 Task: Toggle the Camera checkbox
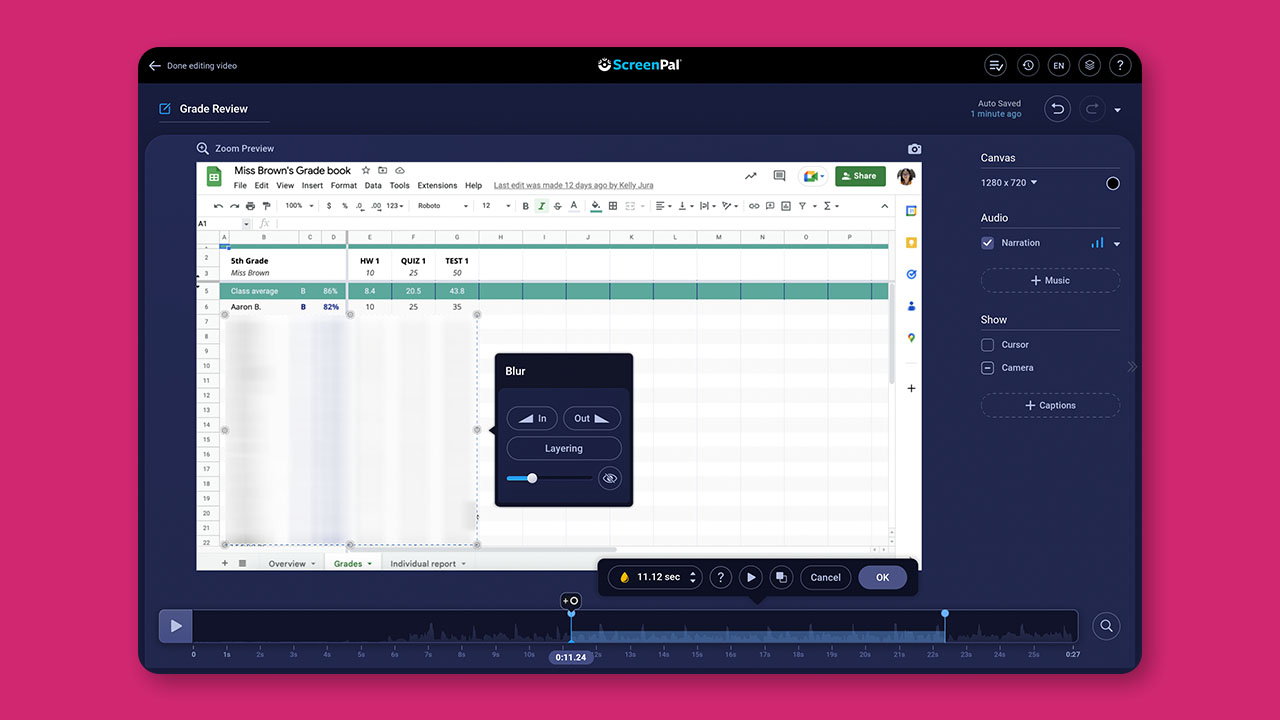[988, 368]
